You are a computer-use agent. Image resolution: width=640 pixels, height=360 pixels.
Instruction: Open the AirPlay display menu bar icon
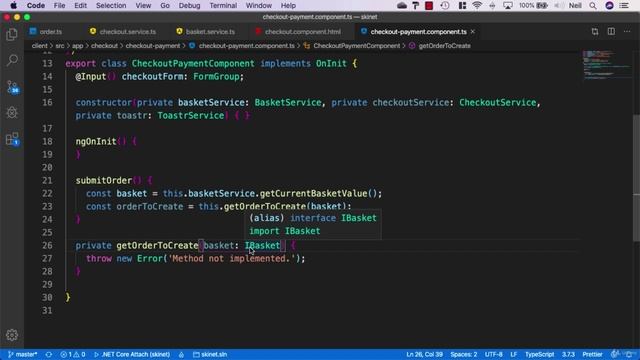pos(508,6)
